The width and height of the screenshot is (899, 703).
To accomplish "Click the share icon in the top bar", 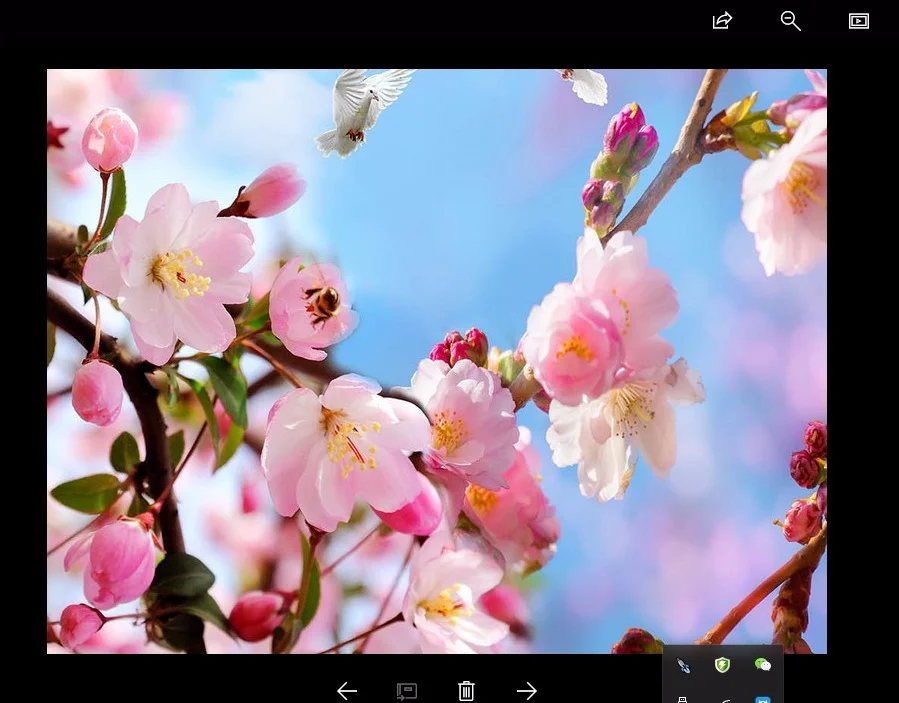I will pyautogui.click(x=722, y=21).
